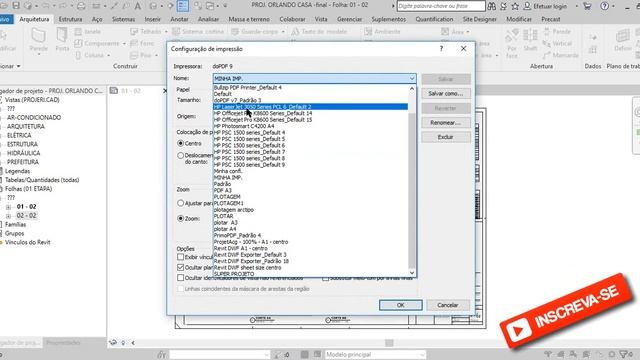Open the Massa e terreno ribbon tab
The height and width of the screenshot is (360, 640).
[249, 19]
